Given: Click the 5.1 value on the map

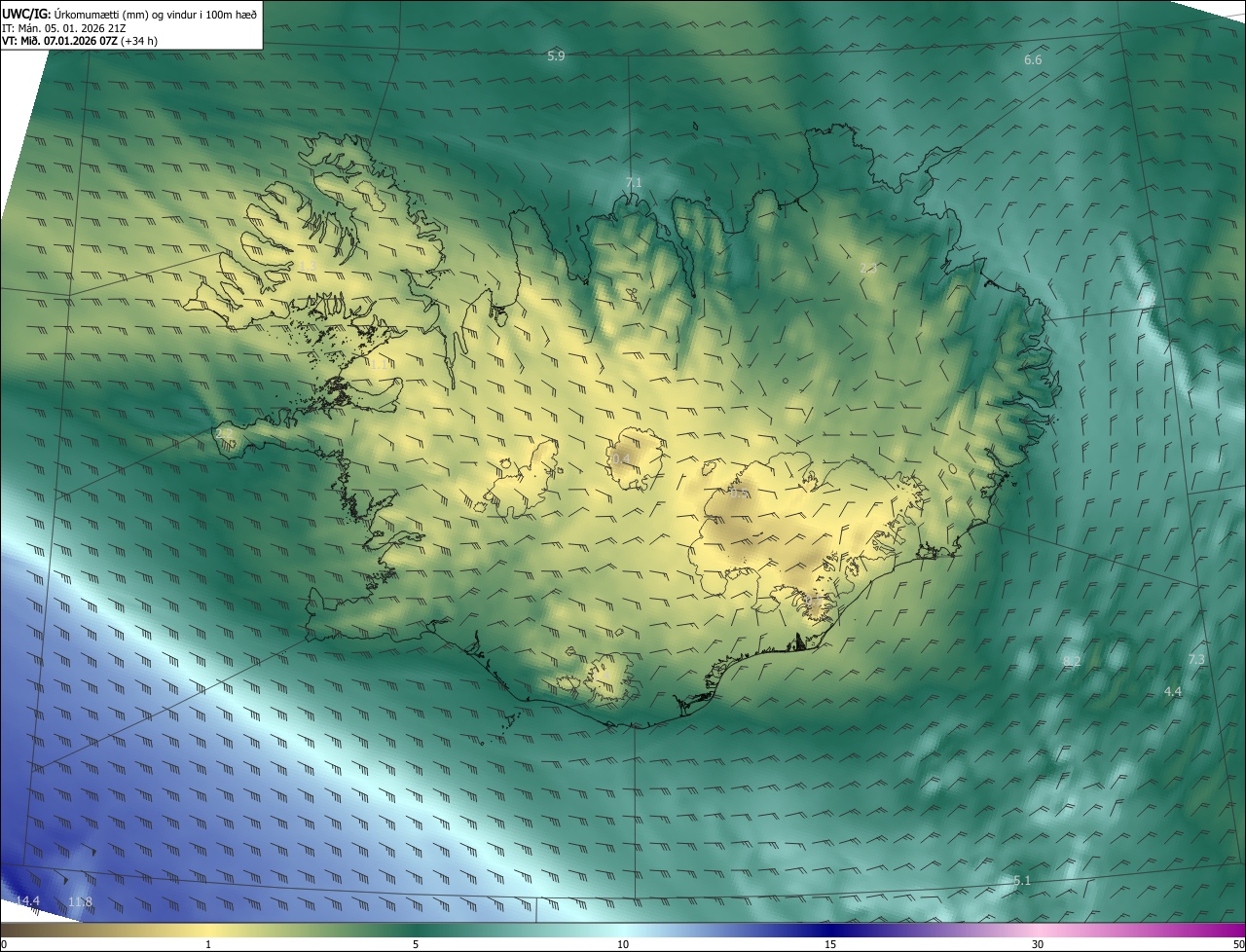Looking at the screenshot, I should pyautogui.click(x=1022, y=881).
